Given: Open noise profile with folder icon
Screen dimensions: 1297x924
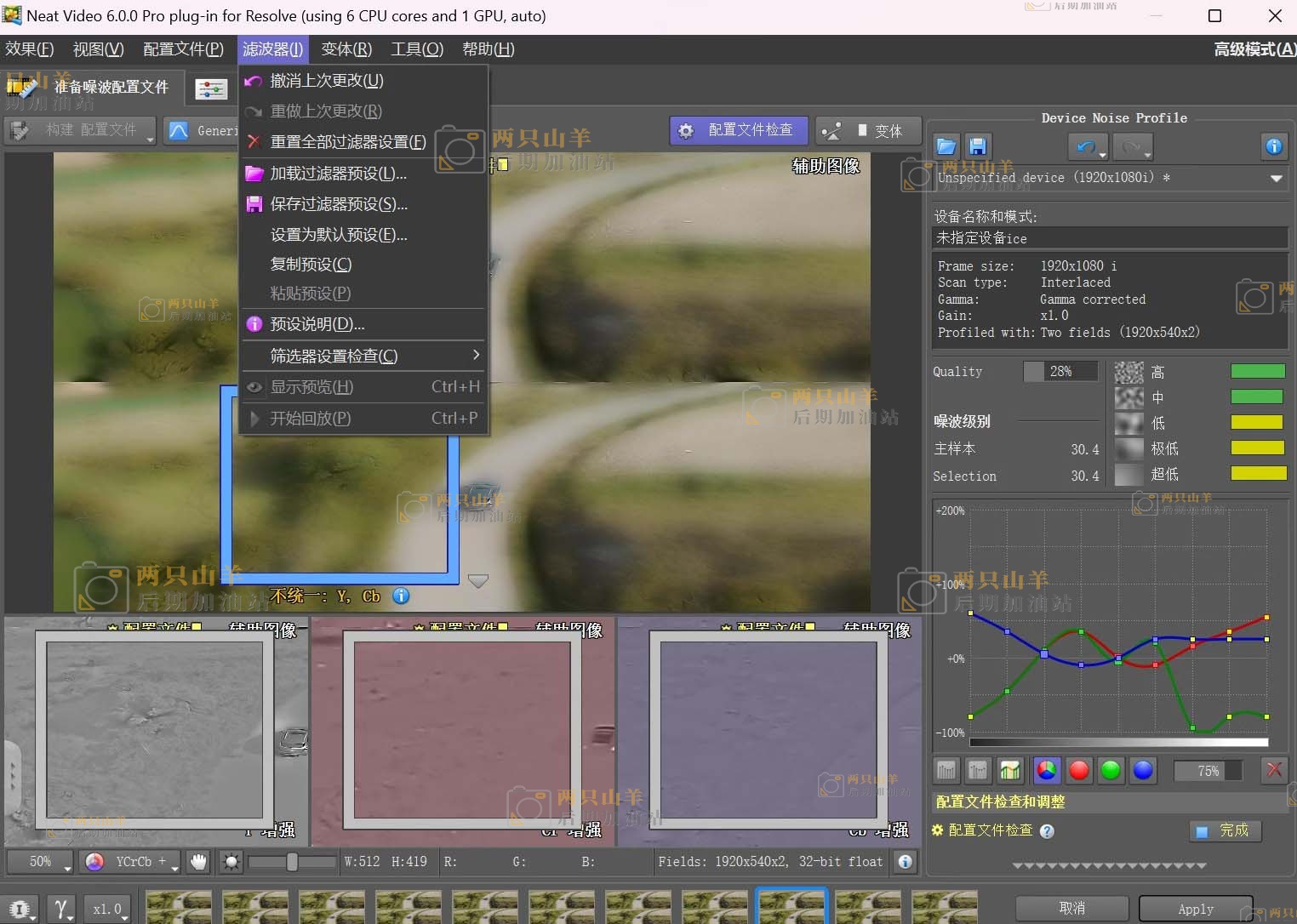Looking at the screenshot, I should pos(946,146).
